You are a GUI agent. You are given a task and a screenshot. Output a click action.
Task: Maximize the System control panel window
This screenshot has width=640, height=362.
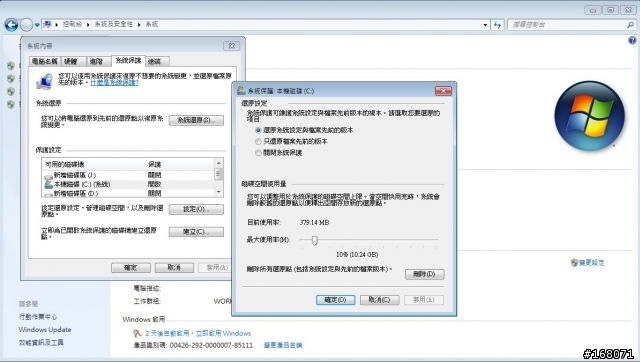coord(611,10)
